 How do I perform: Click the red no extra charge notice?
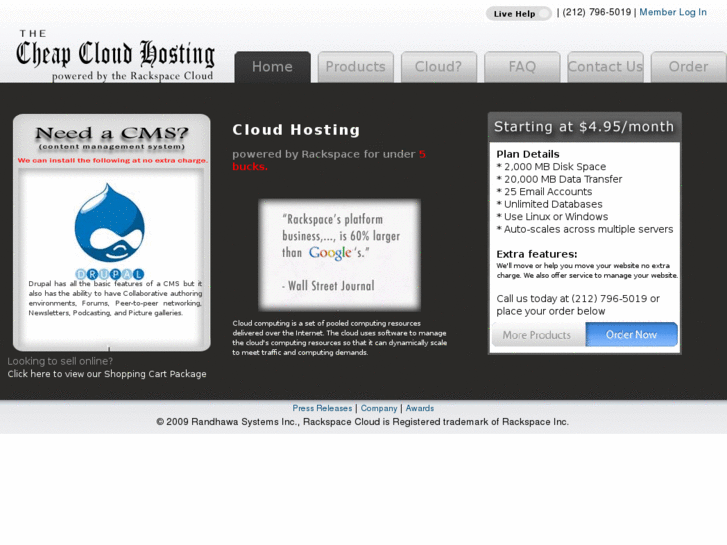[x=113, y=160]
